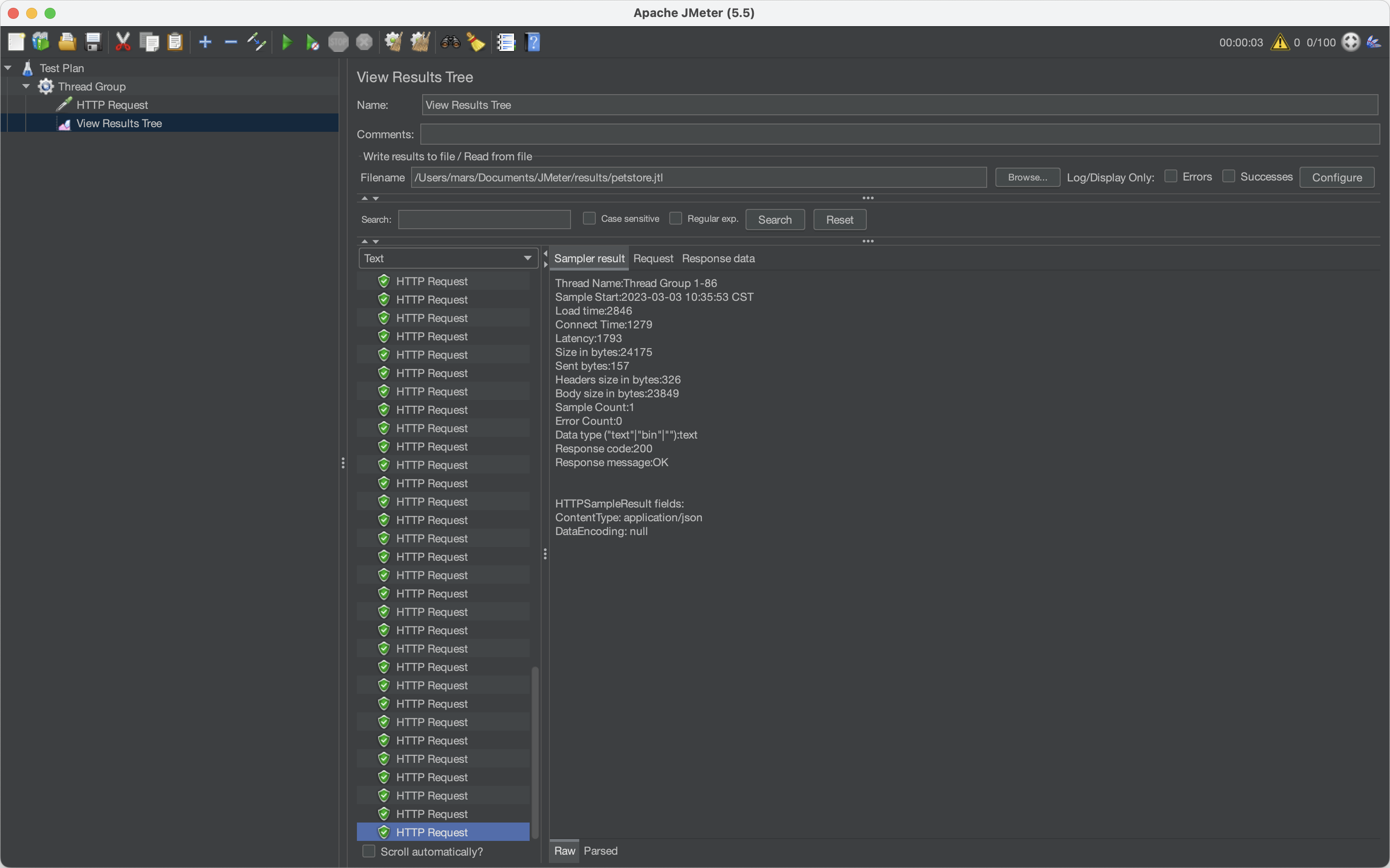The width and height of the screenshot is (1390, 868).
Task: Click the New test plan icon
Action: tap(16, 42)
